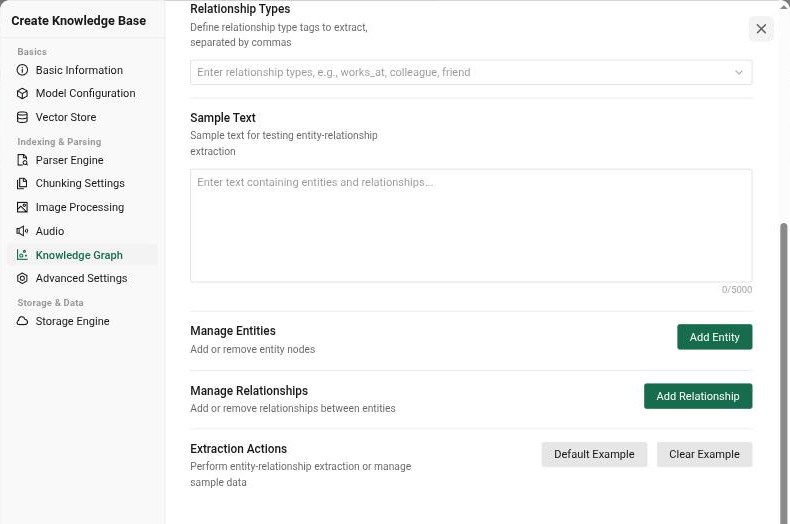Click the Sample Text heading
790x524 pixels.
click(223, 118)
